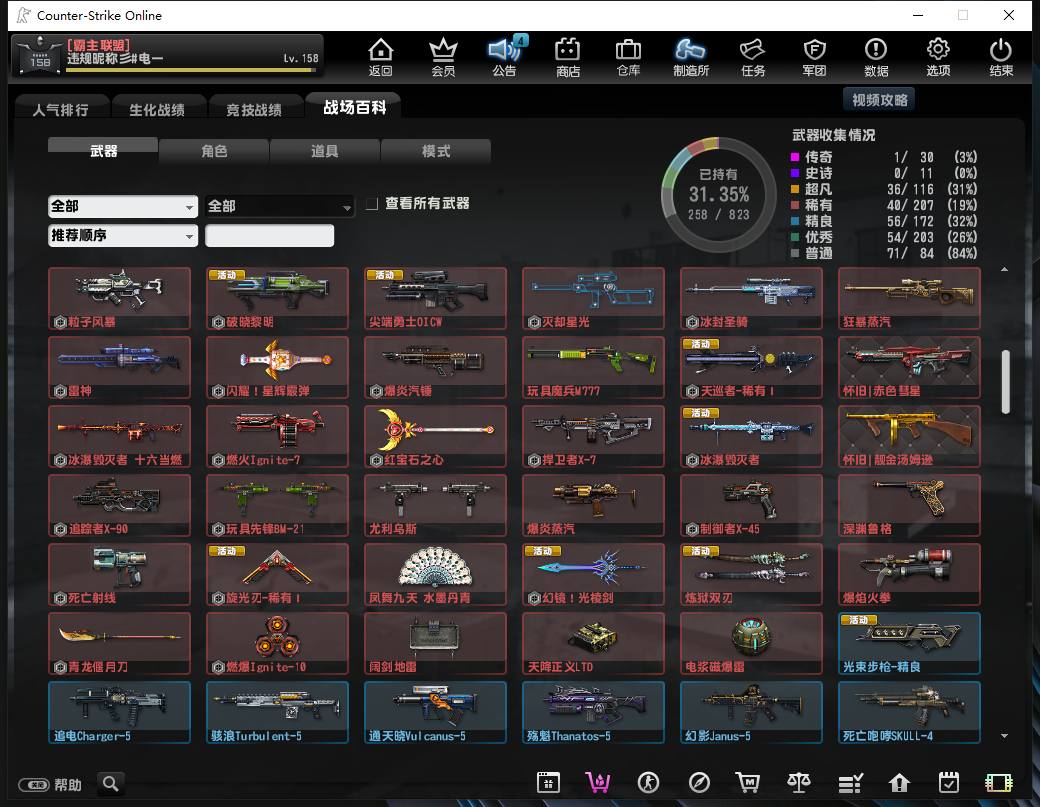This screenshot has width=1040, height=807.
Task: Select the 红宝石之心 weapon card
Action: pos(435,436)
